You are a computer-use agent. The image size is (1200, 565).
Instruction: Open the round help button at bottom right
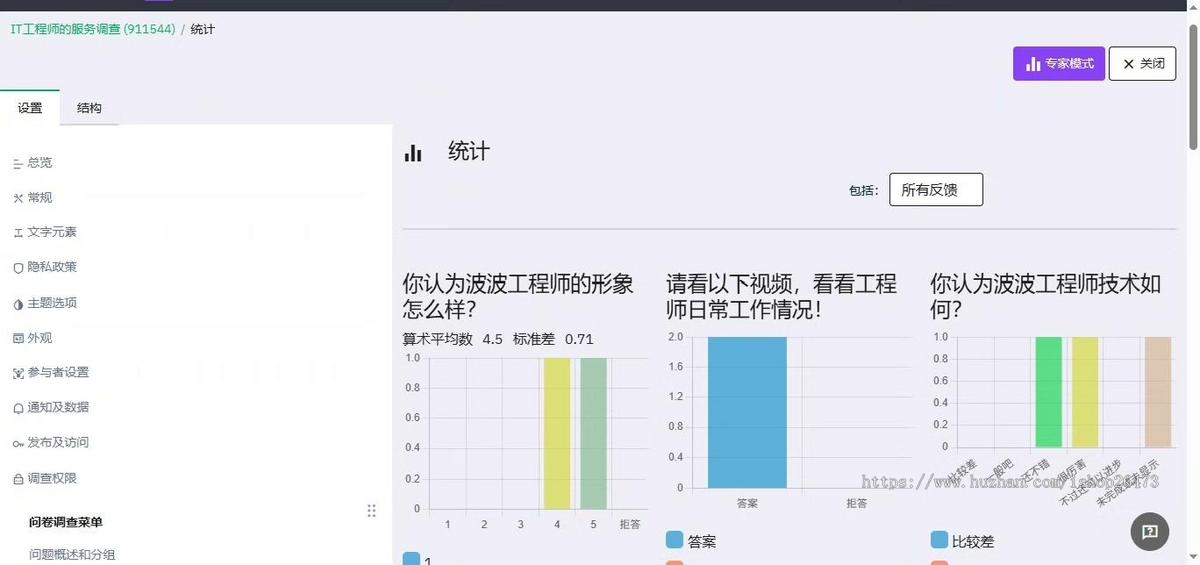tap(1150, 531)
